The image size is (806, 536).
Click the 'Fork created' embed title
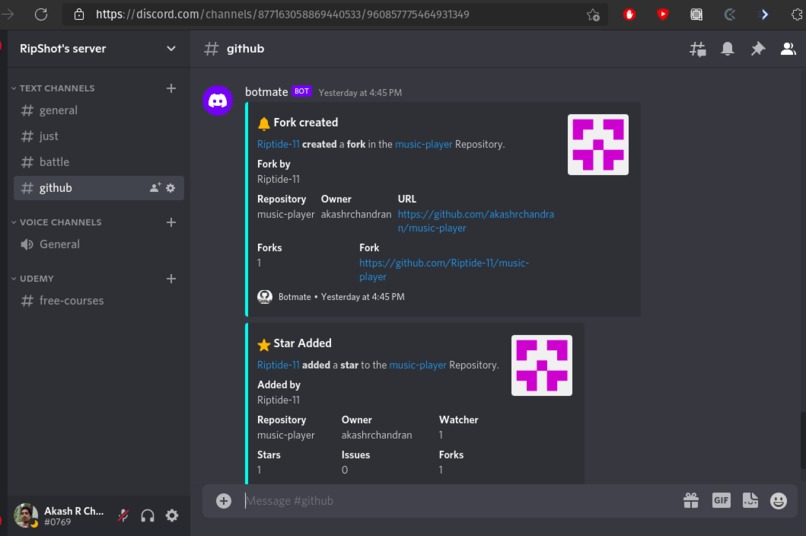pos(306,122)
